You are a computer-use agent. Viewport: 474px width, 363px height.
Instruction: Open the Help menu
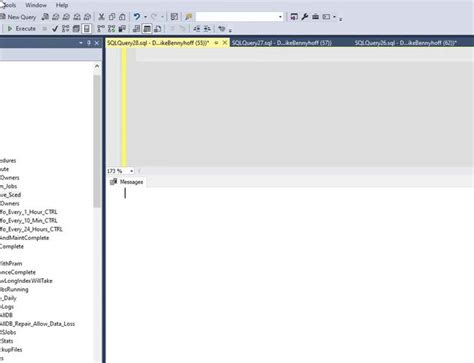click(62, 5)
